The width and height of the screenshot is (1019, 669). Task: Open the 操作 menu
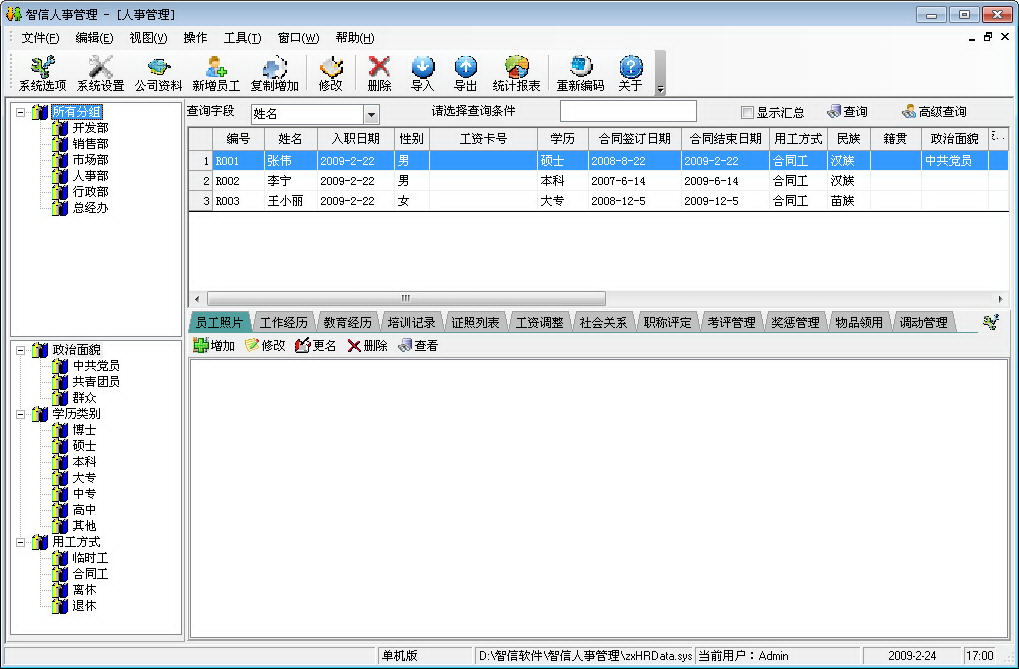[195, 38]
